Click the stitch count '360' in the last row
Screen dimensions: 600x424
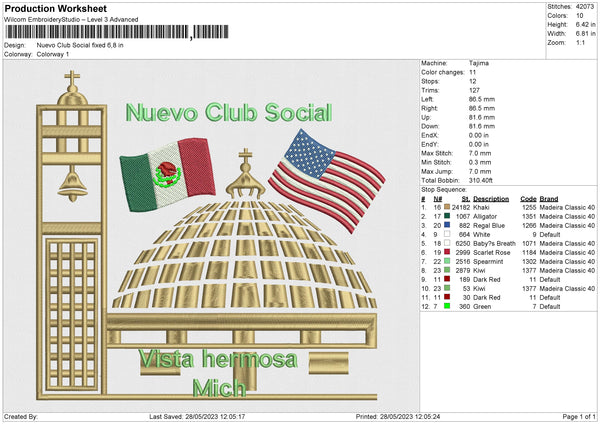pyautogui.click(x=465, y=307)
